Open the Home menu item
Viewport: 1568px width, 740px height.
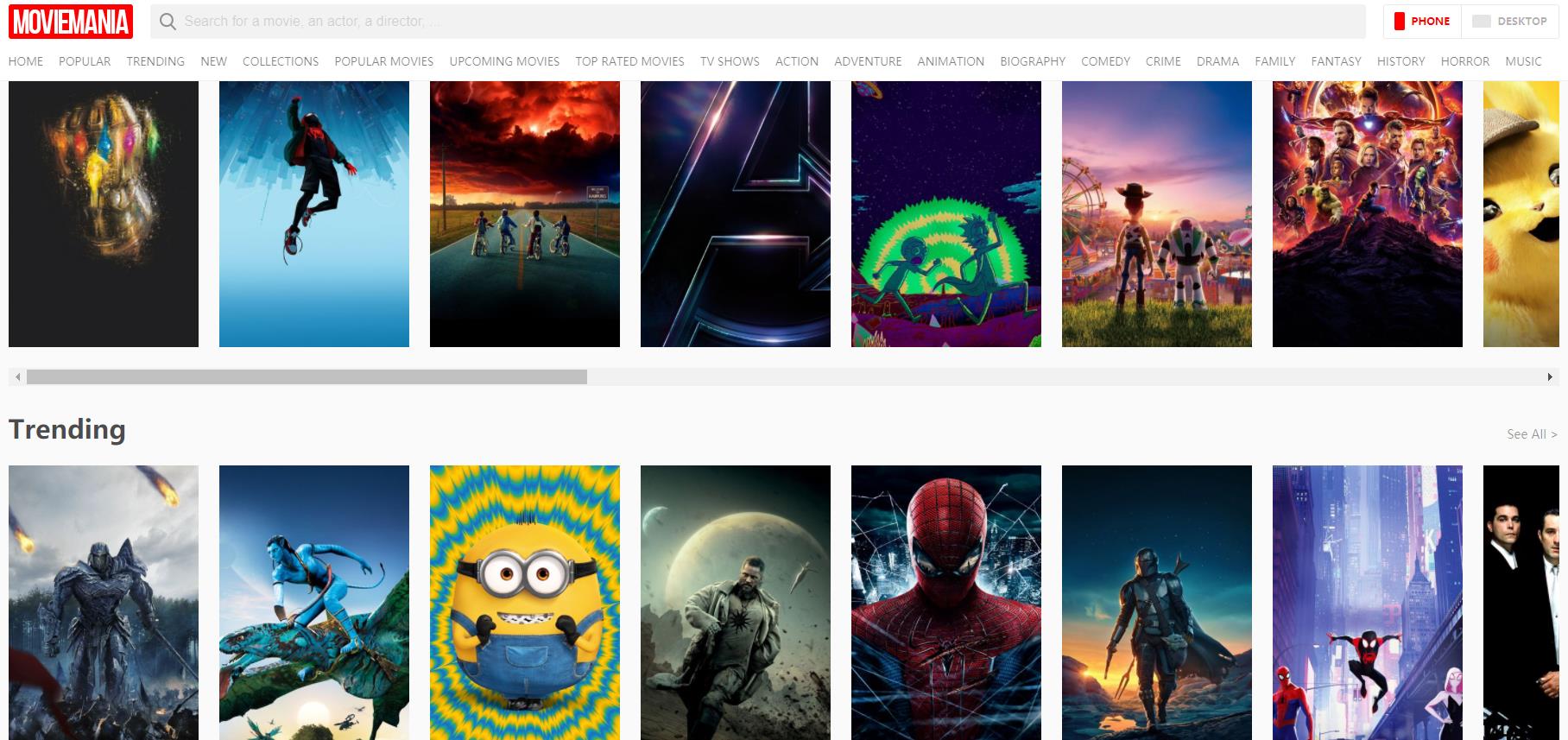tap(26, 61)
